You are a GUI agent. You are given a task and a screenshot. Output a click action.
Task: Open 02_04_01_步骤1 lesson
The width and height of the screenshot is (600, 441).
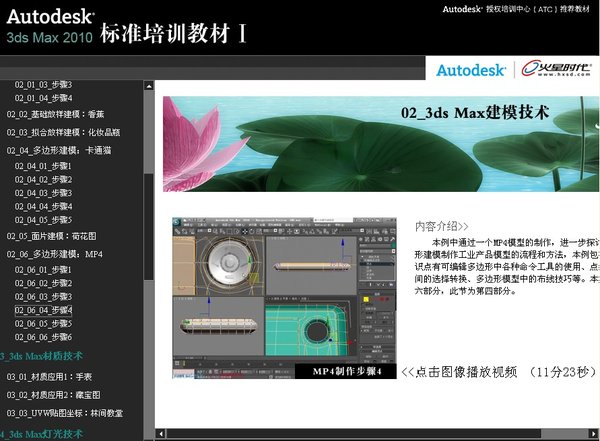tap(43, 166)
